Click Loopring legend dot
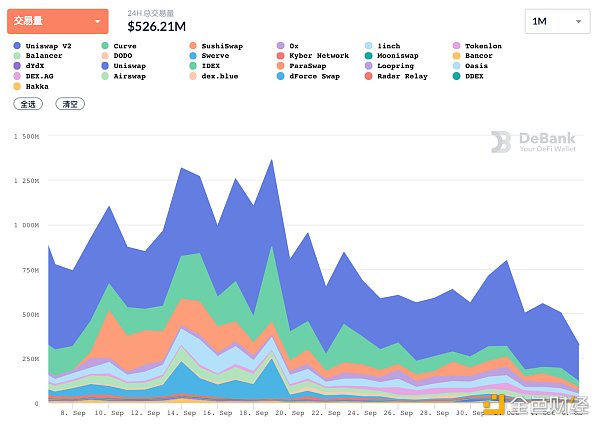 [368, 65]
